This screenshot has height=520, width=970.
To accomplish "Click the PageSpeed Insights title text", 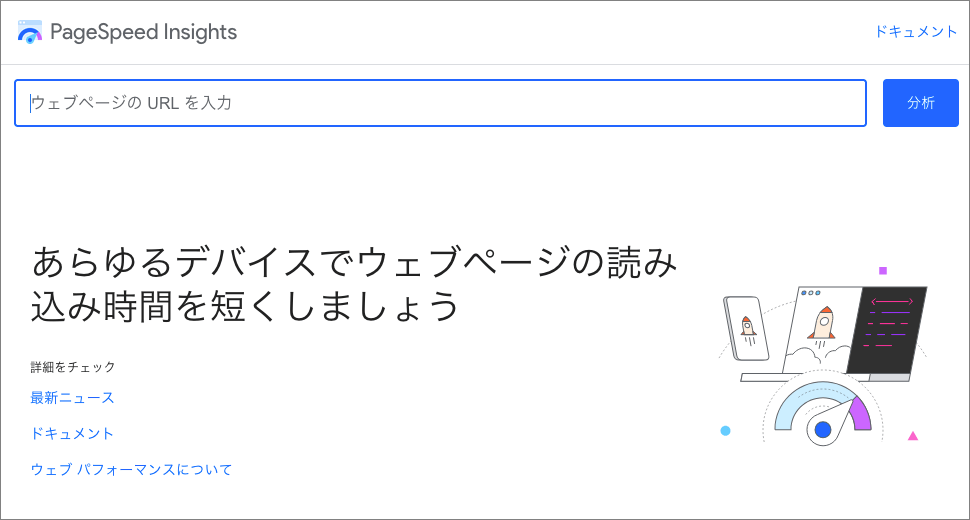I will tap(144, 32).
